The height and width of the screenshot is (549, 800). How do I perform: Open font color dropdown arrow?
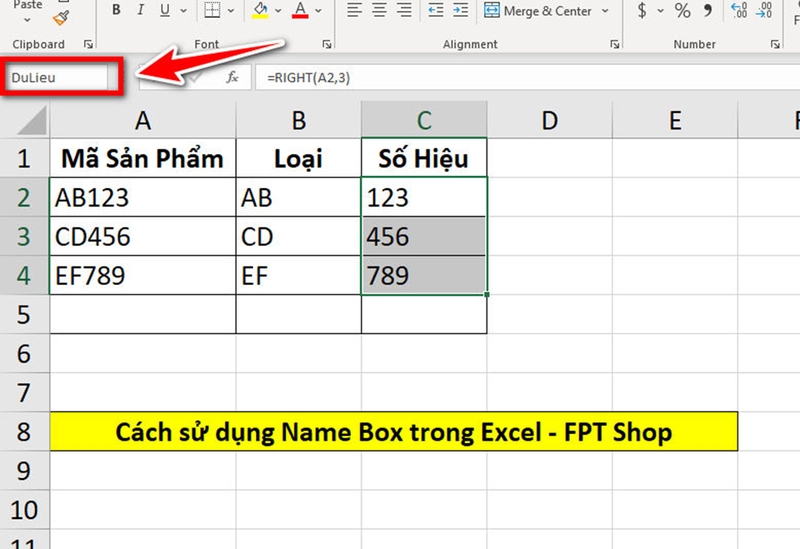coord(318,10)
